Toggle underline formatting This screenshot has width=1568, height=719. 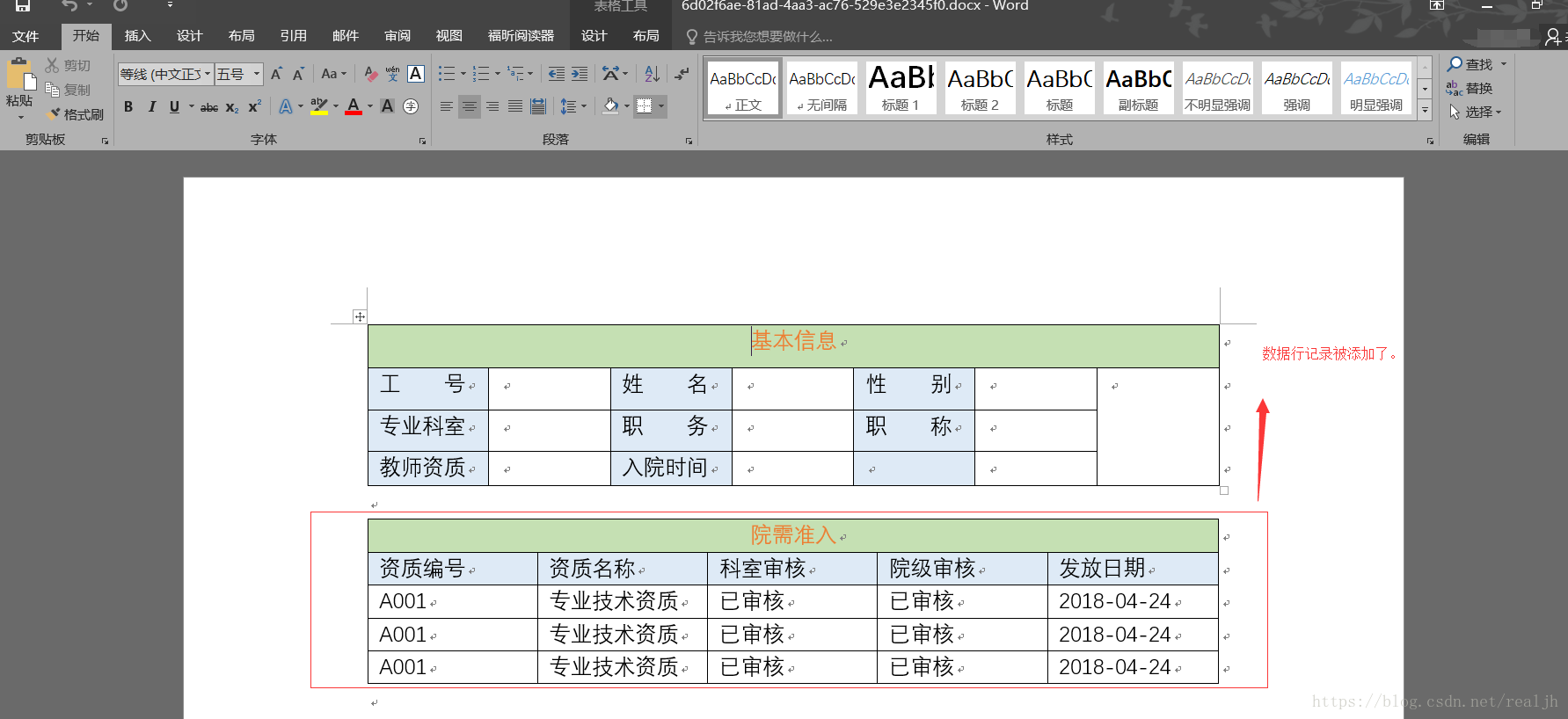click(x=174, y=106)
